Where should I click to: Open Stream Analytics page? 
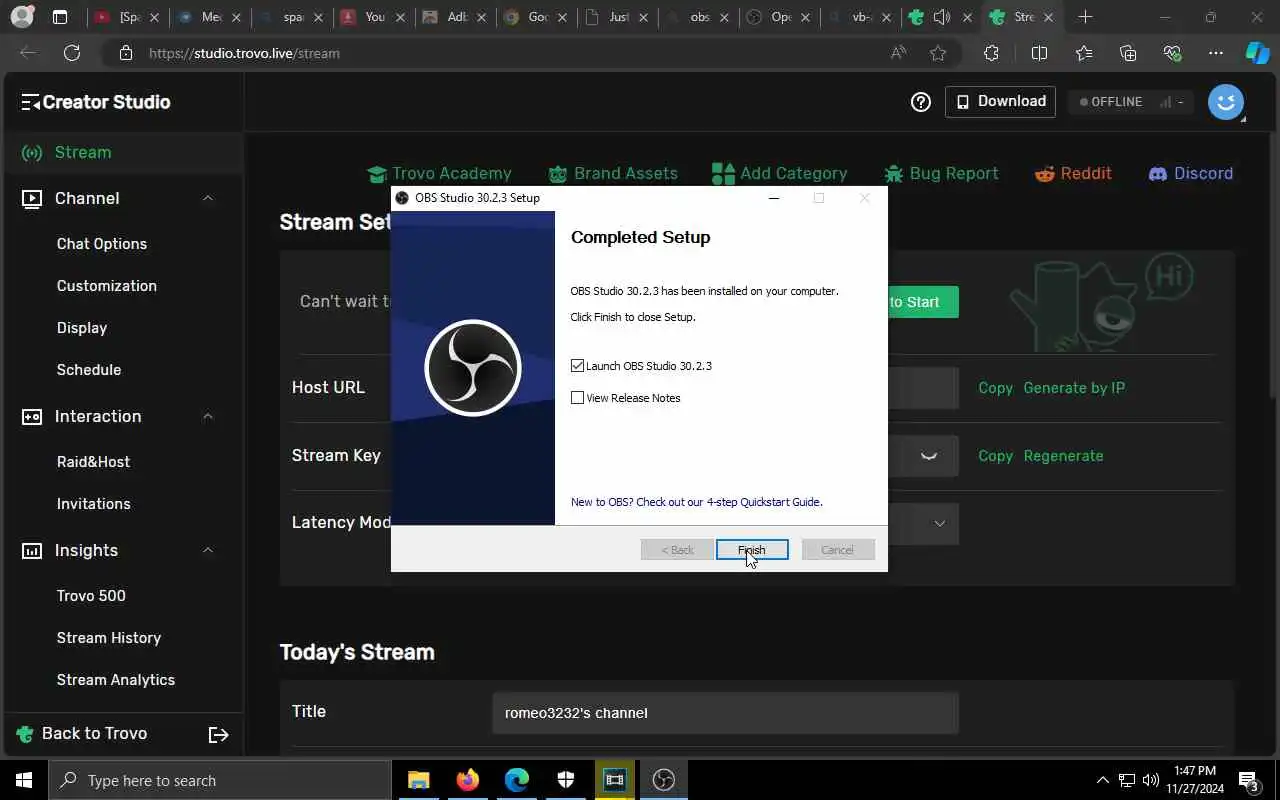(116, 680)
